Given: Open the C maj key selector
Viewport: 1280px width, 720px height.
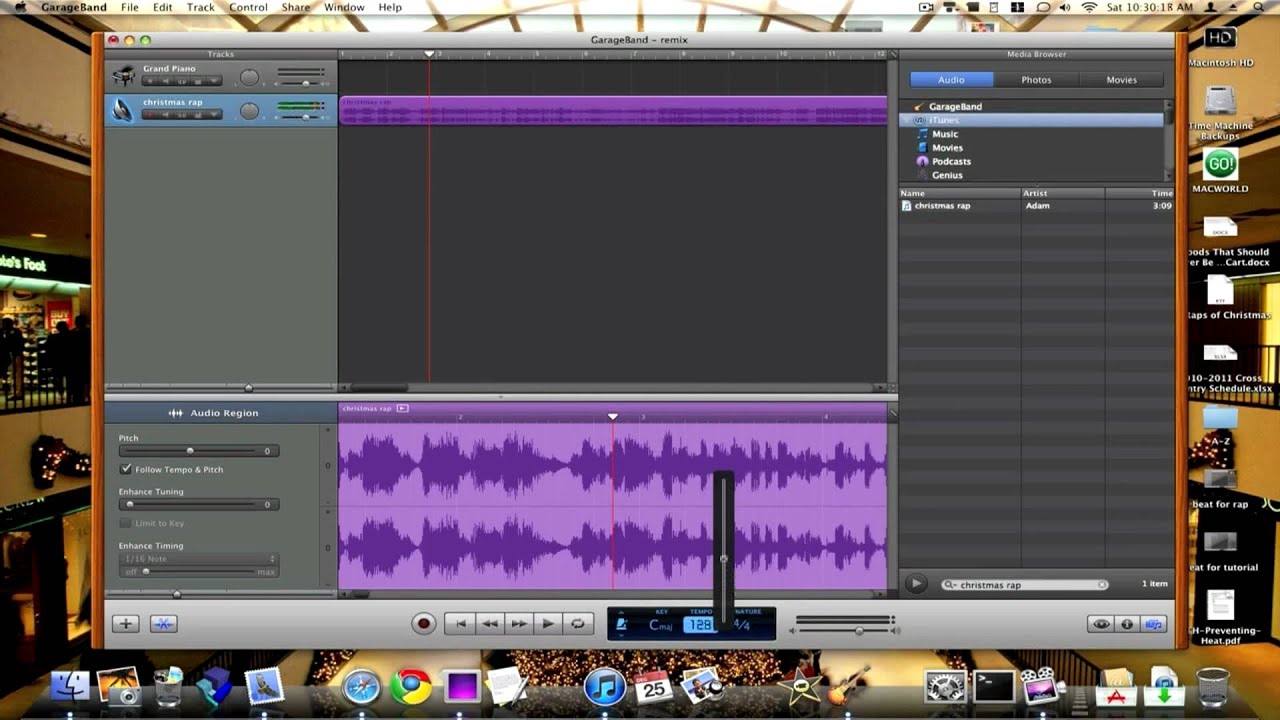Looking at the screenshot, I should click(661, 625).
